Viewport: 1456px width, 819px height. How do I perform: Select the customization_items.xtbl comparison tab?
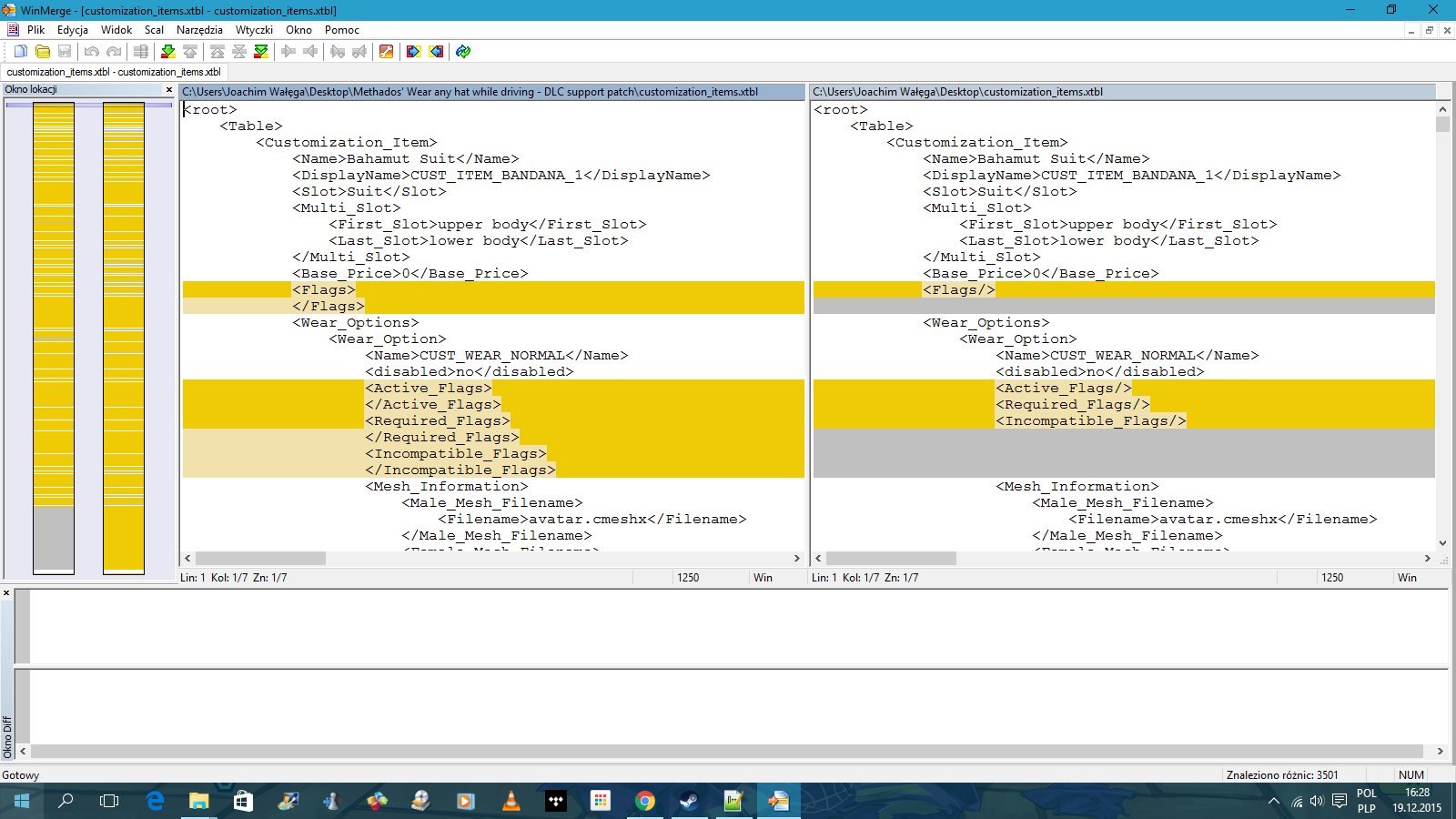click(x=114, y=72)
